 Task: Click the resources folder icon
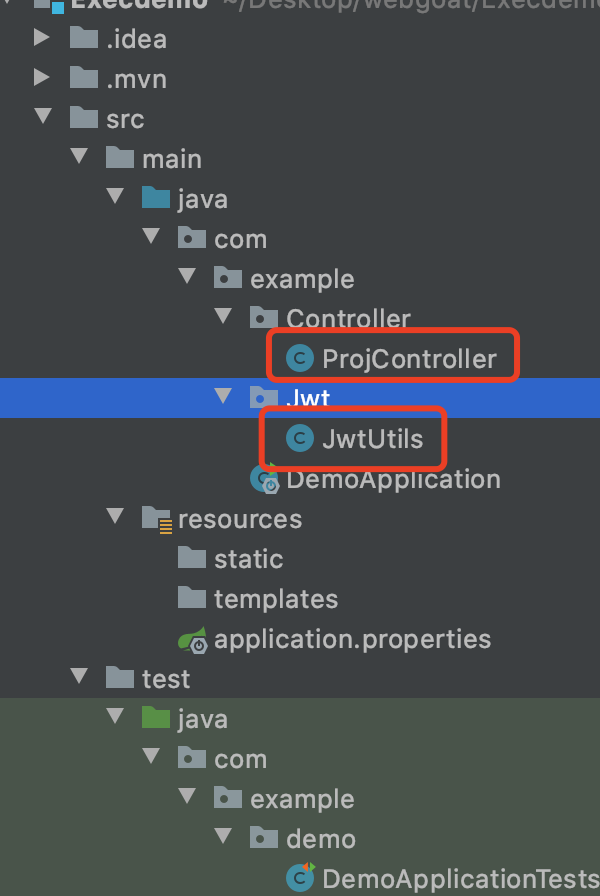click(156, 519)
